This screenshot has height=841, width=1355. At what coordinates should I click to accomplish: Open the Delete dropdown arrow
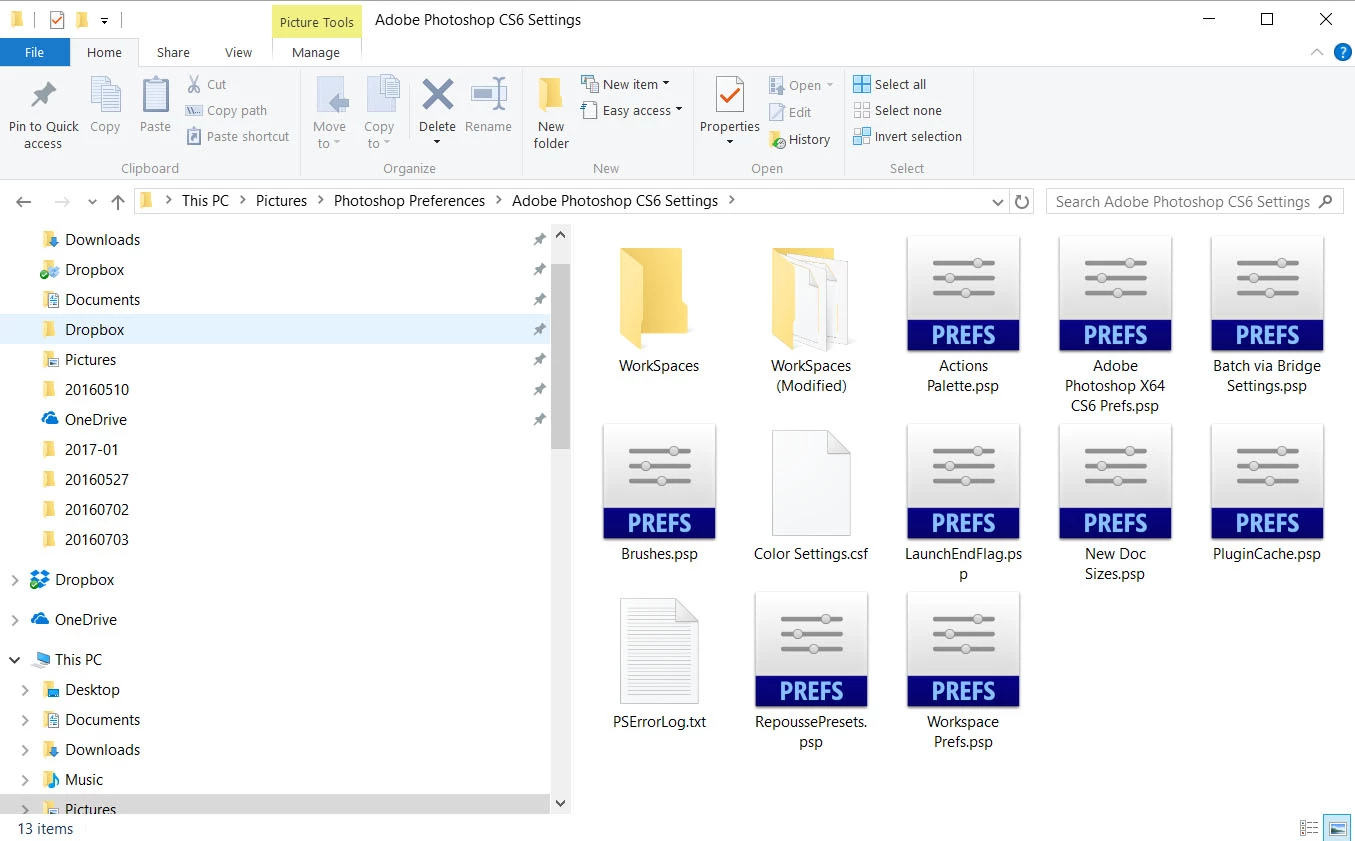[437, 142]
